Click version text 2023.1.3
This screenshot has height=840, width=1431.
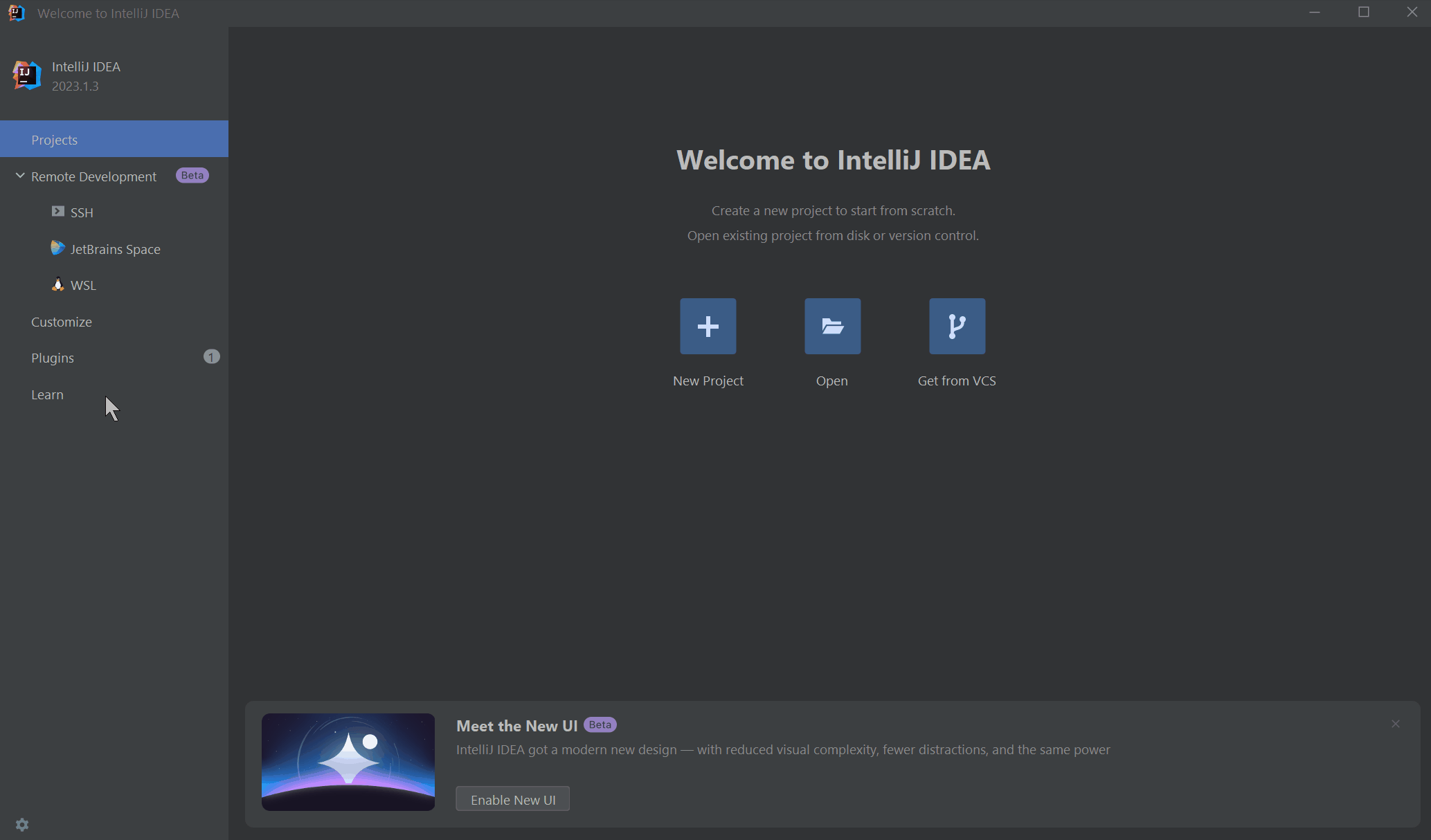(x=75, y=86)
